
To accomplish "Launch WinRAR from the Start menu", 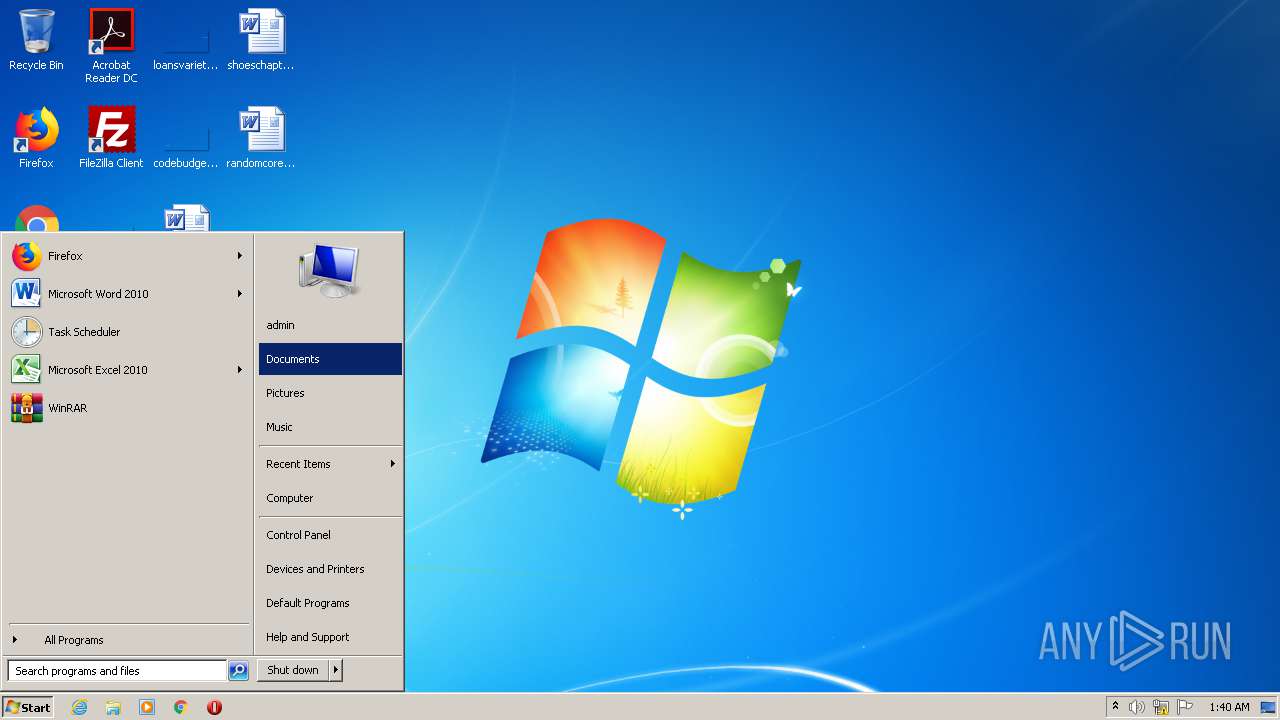I will (x=128, y=408).
